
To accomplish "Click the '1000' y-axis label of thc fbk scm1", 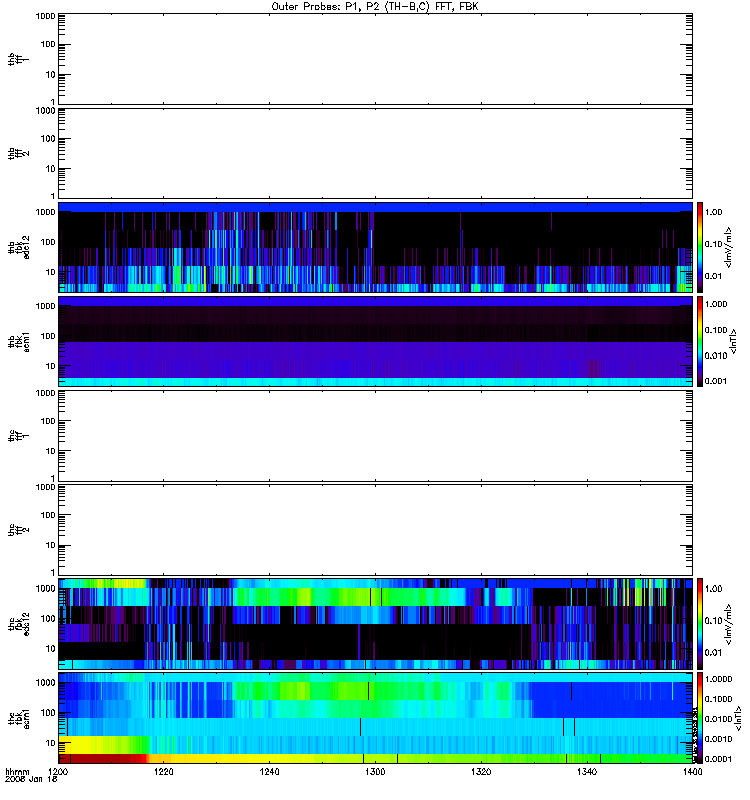I will (x=45, y=683).
